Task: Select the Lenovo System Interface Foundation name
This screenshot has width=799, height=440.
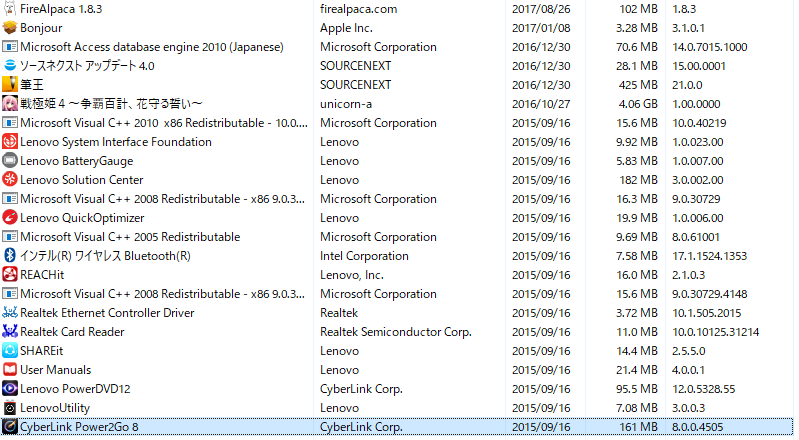Action: [116, 142]
